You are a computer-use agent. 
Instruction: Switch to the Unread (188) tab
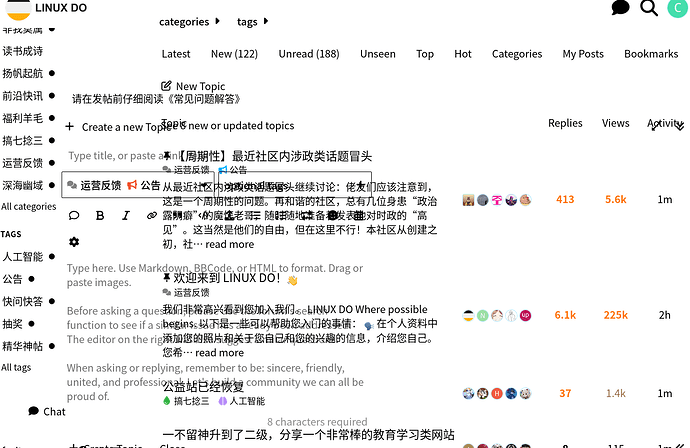tap(309, 54)
